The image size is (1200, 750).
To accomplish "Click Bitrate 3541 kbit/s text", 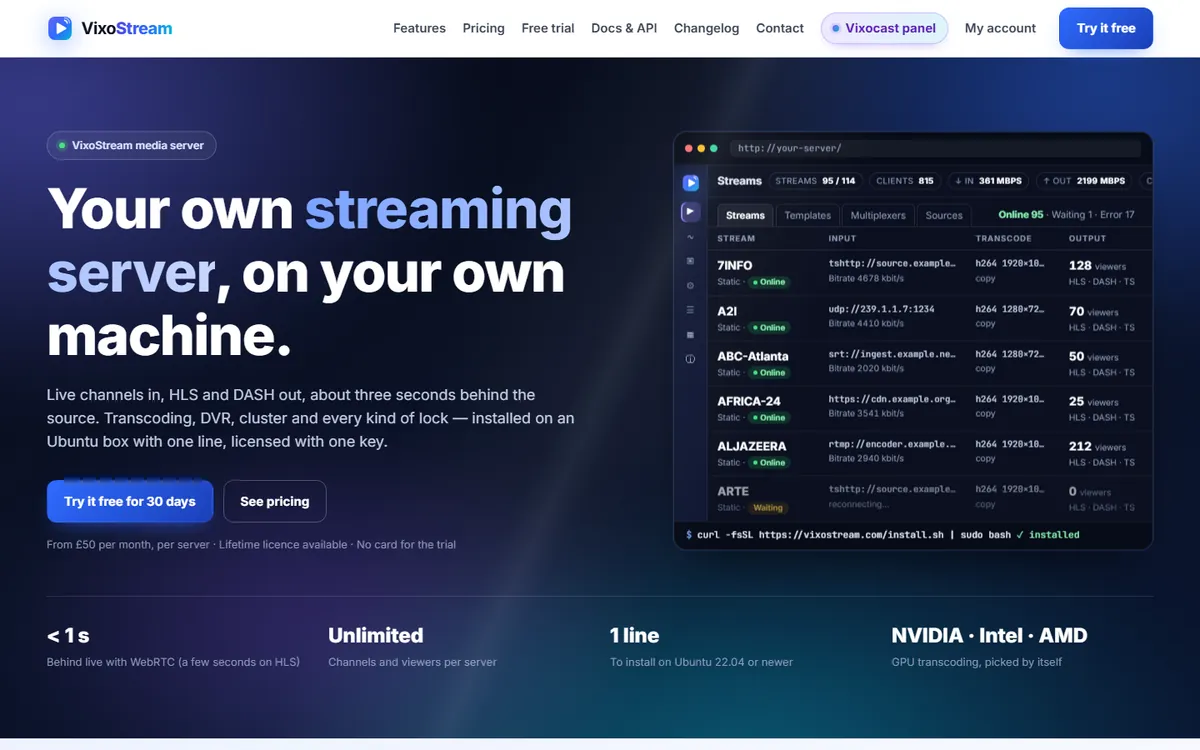I will (866, 413).
